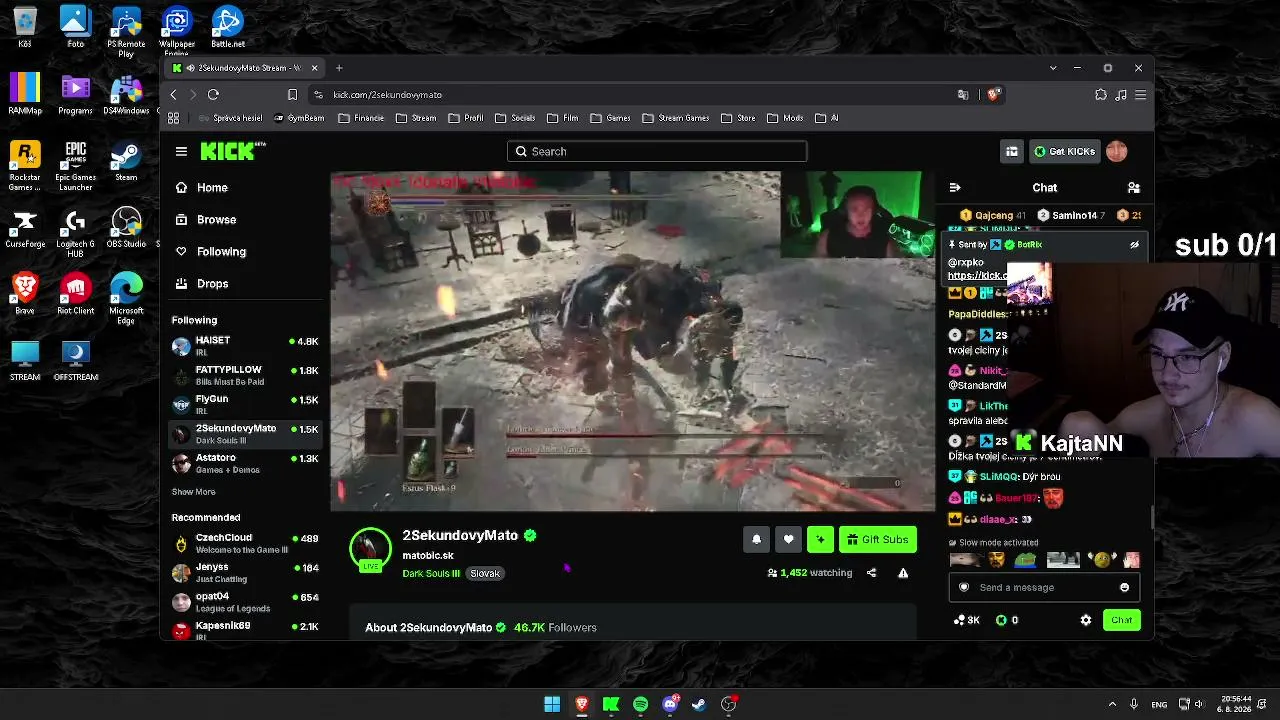
Task: Open the 3K channel points balance
Action: (x=967, y=620)
